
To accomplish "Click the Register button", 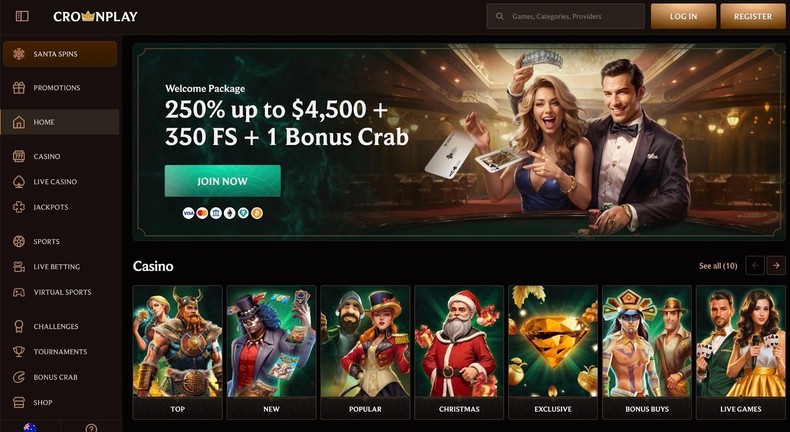I will [753, 16].
